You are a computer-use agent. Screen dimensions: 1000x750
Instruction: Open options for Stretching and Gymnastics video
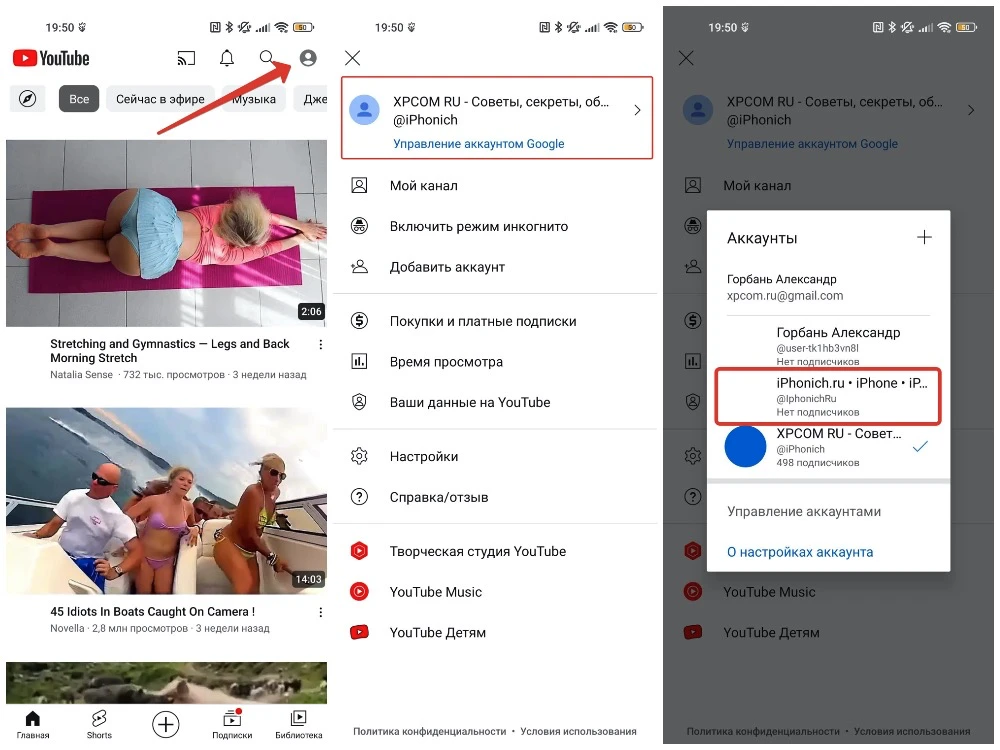[320, 345]
